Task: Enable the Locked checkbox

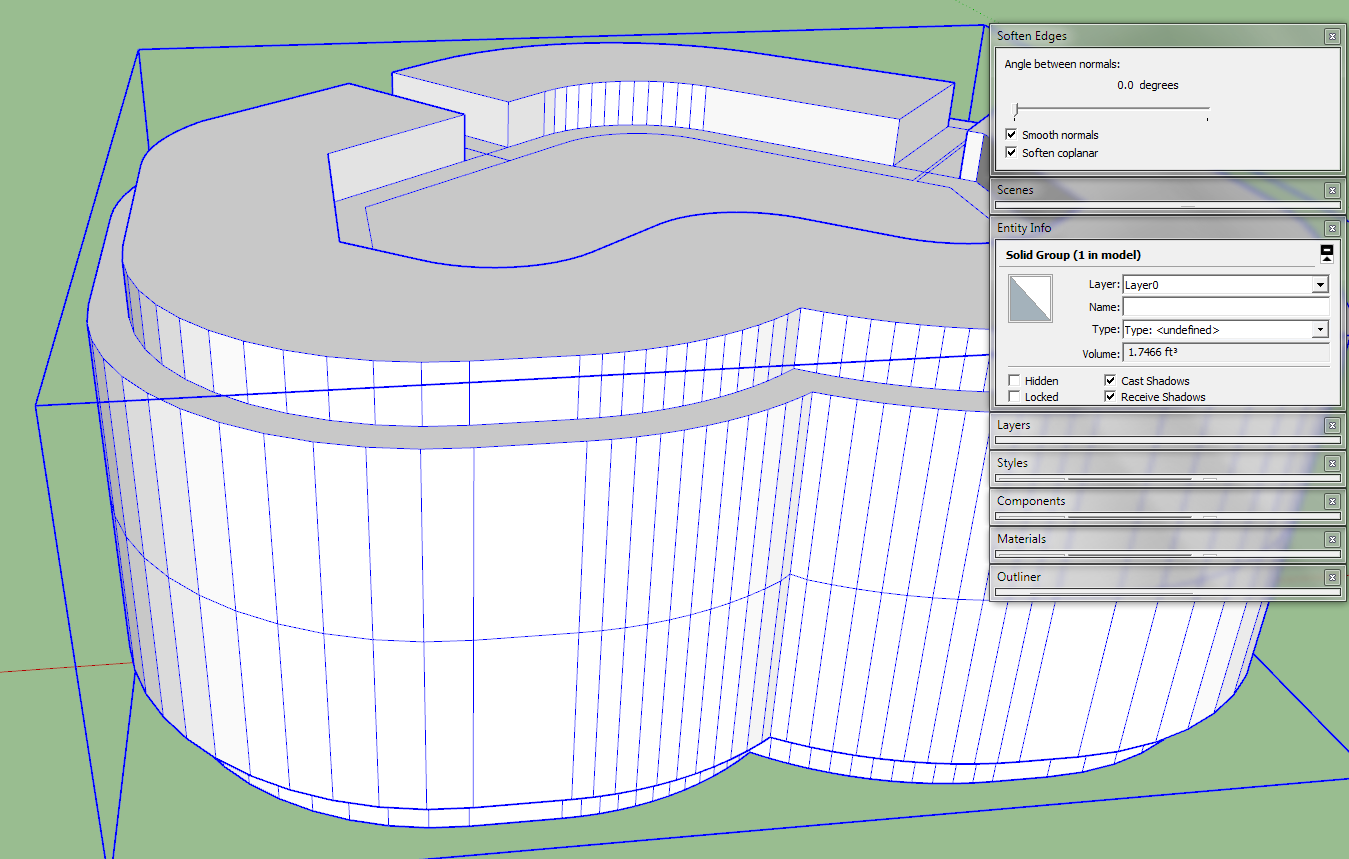Action: pyautogui.click(x=1014, y=397)
